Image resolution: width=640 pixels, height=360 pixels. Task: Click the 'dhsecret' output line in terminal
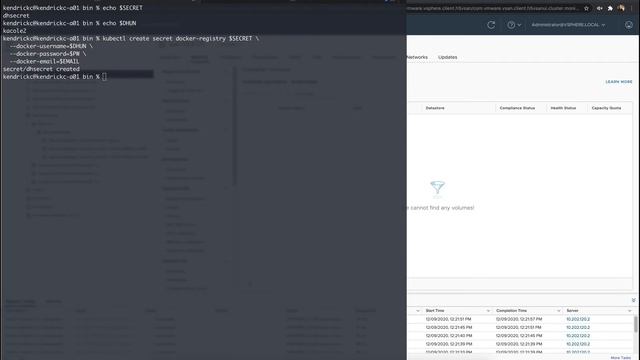coord(16,16)
